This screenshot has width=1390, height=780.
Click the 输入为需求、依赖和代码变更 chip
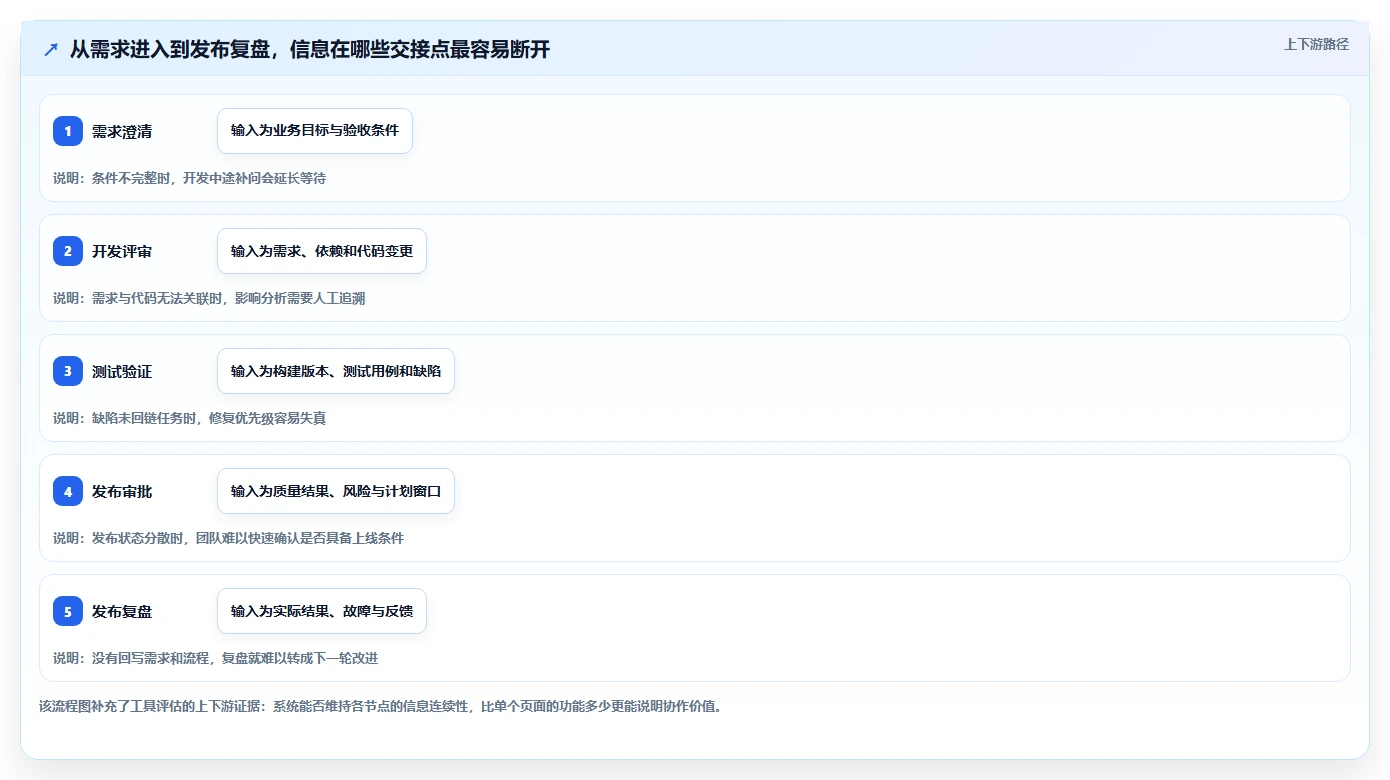tap(322, 251)
